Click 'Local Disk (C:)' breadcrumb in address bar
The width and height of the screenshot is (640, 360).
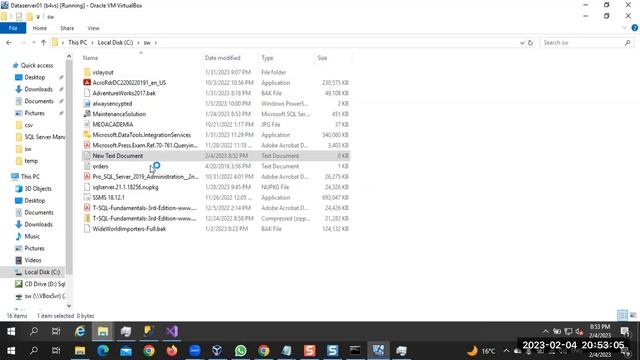115,42
